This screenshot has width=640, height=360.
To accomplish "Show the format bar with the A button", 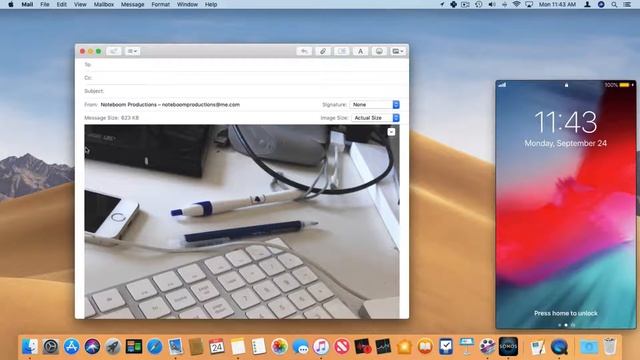I will click(360, 51).
